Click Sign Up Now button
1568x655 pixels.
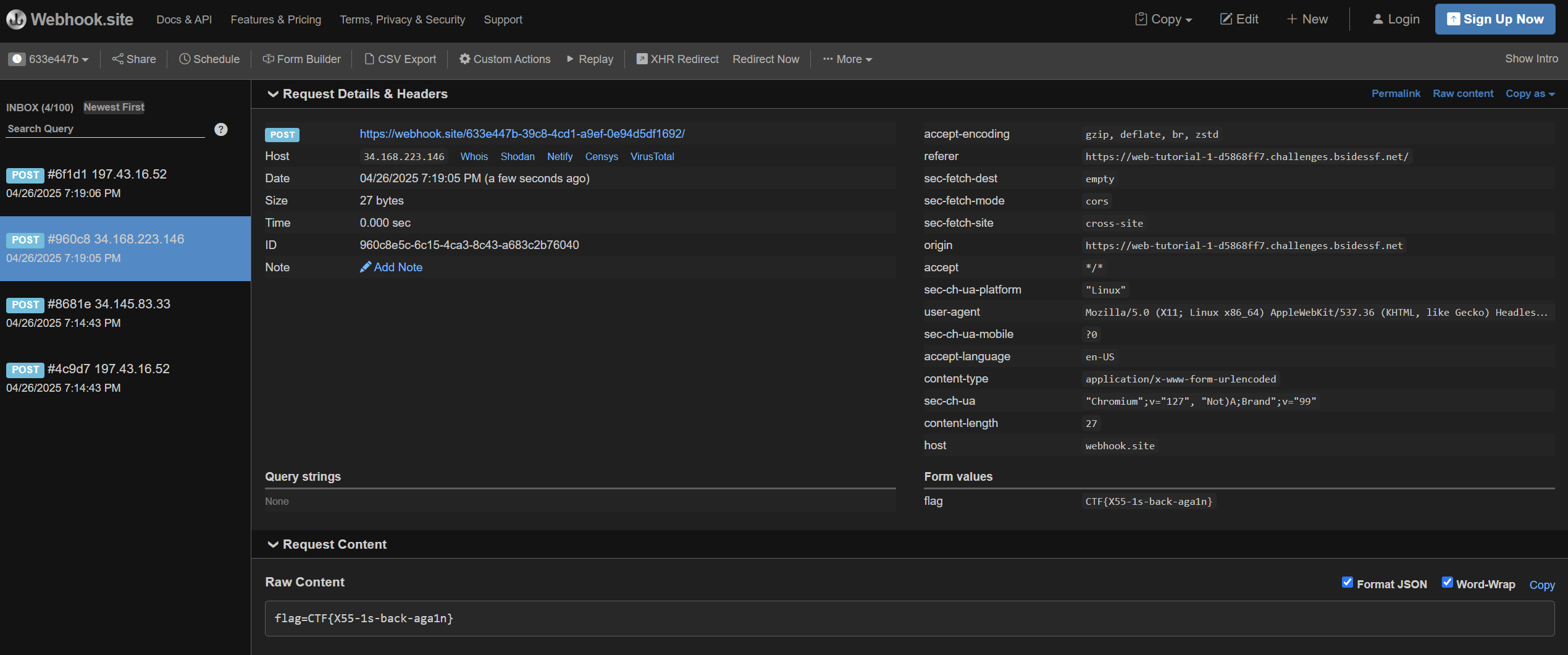[1495, 19]
